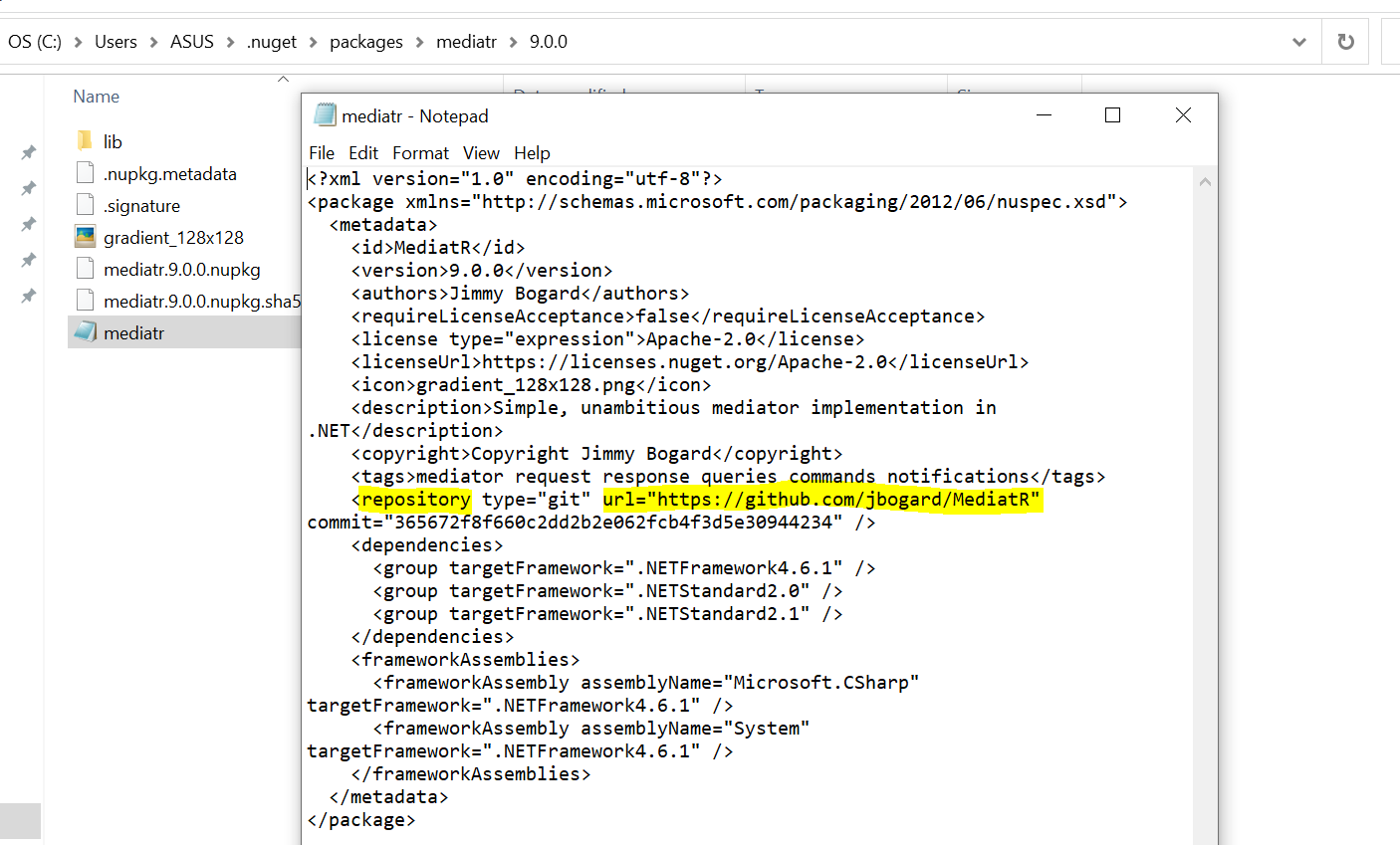
Task: Click the tags line with 'mediator request'
Action: [x=728, y=477]
